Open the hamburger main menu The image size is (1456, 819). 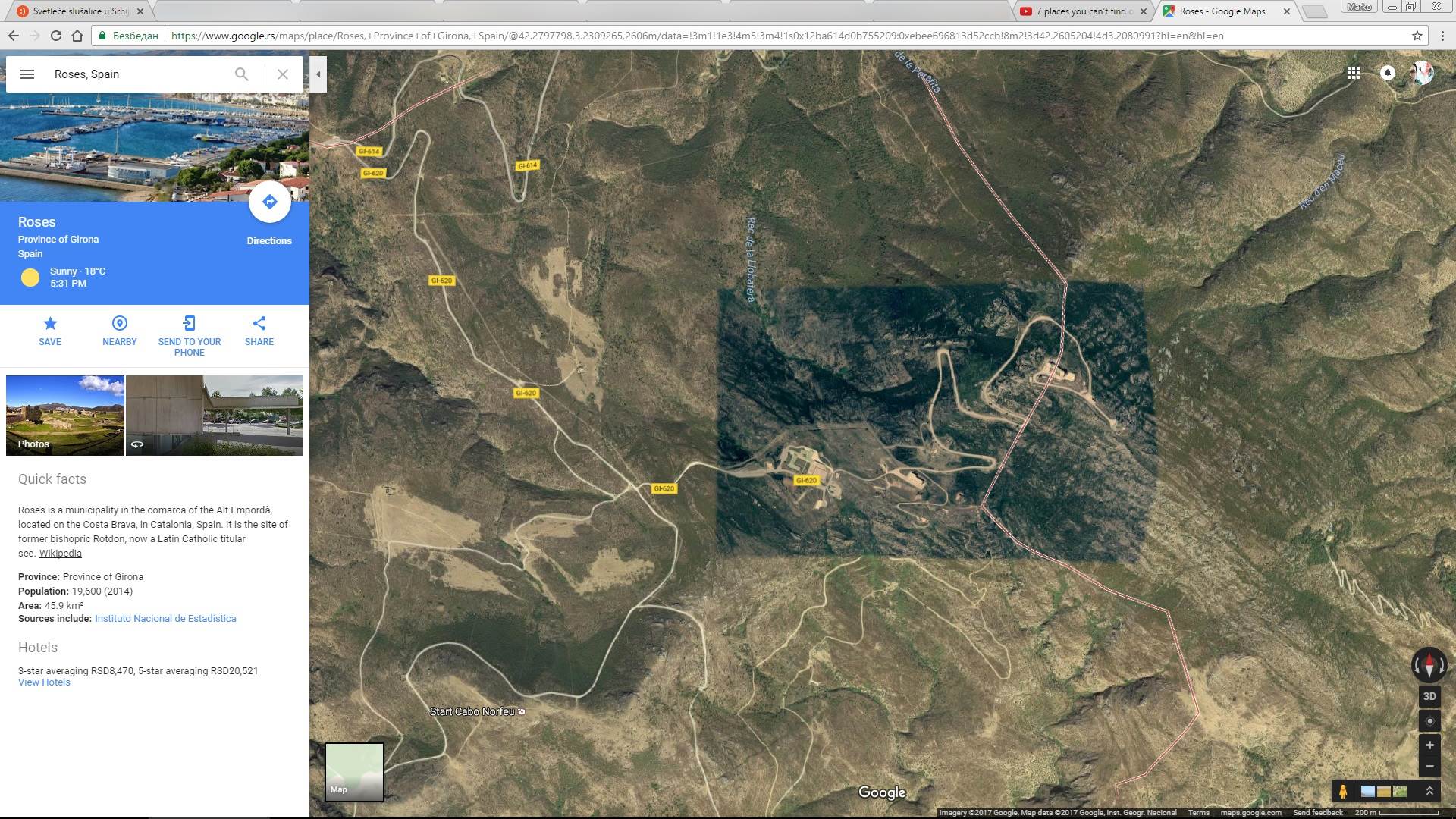tap(27, 74)
